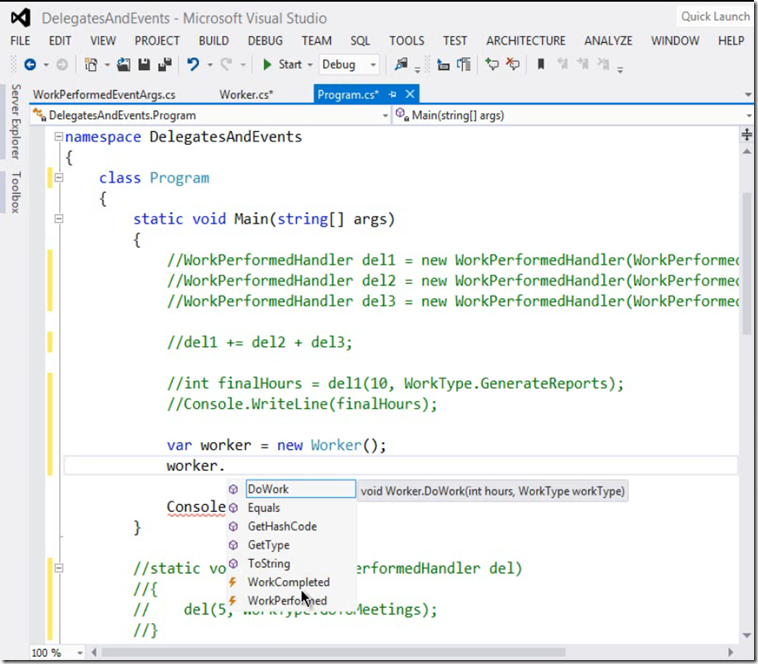Screen dimensions: 758x664
Task: Click the clear bookmarks icon
Action: pos(603,64)
